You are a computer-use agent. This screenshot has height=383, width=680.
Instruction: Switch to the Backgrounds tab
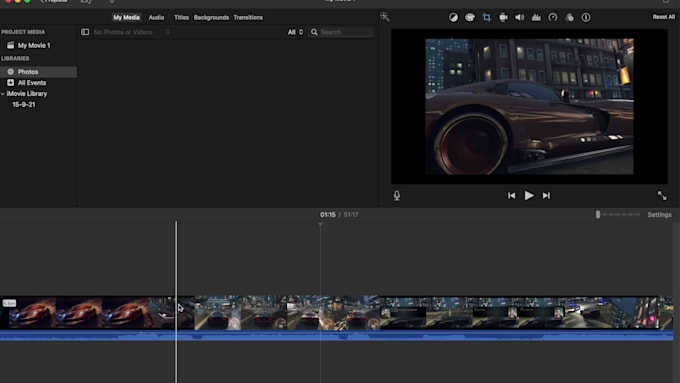211,17
